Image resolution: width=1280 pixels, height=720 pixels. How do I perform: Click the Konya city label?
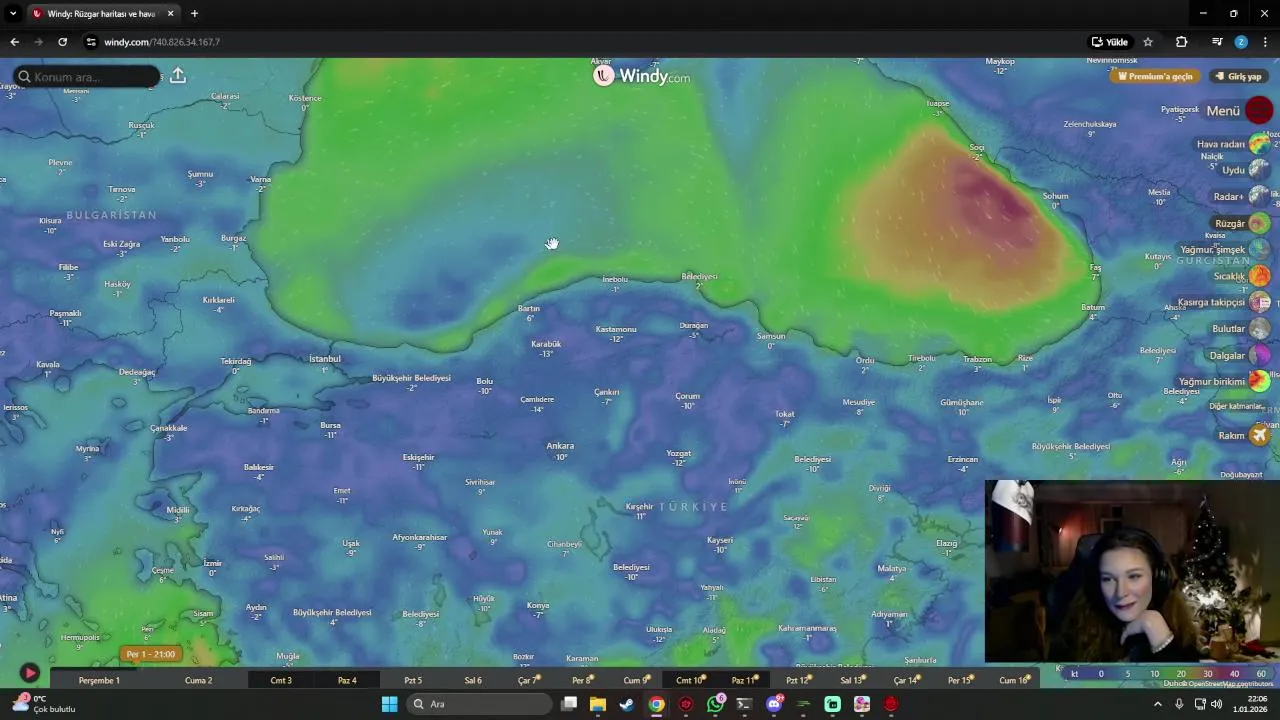pyautogui.click(x=538, y=605)
